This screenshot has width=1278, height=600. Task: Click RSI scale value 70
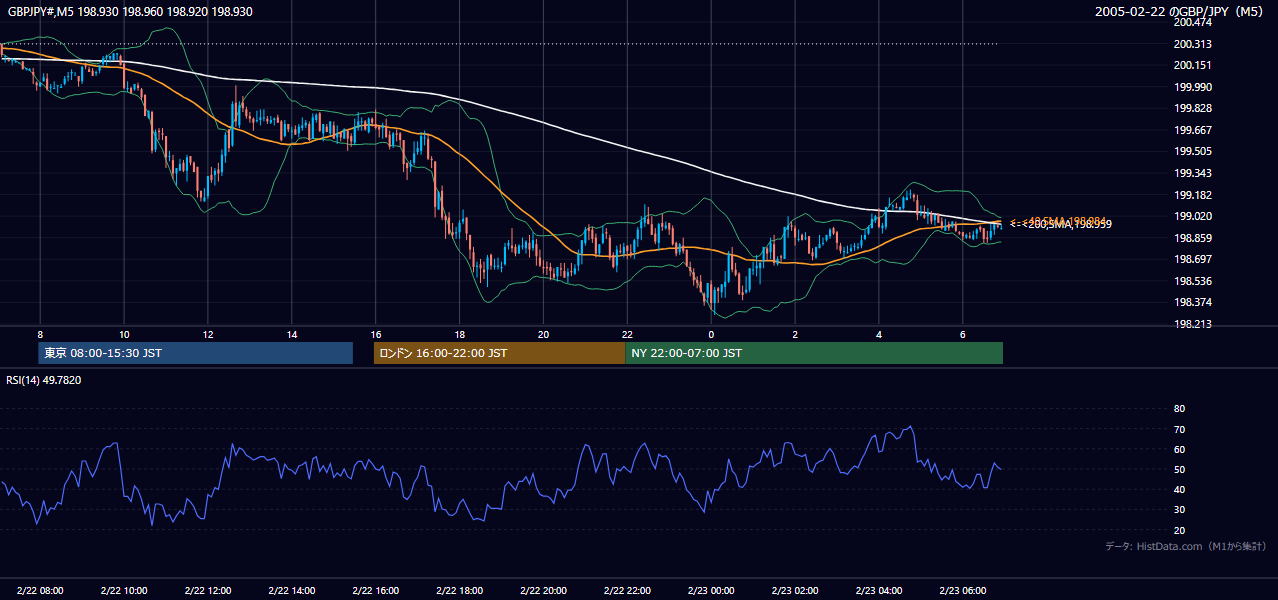pyautogui.click(x=1179, y=429)
